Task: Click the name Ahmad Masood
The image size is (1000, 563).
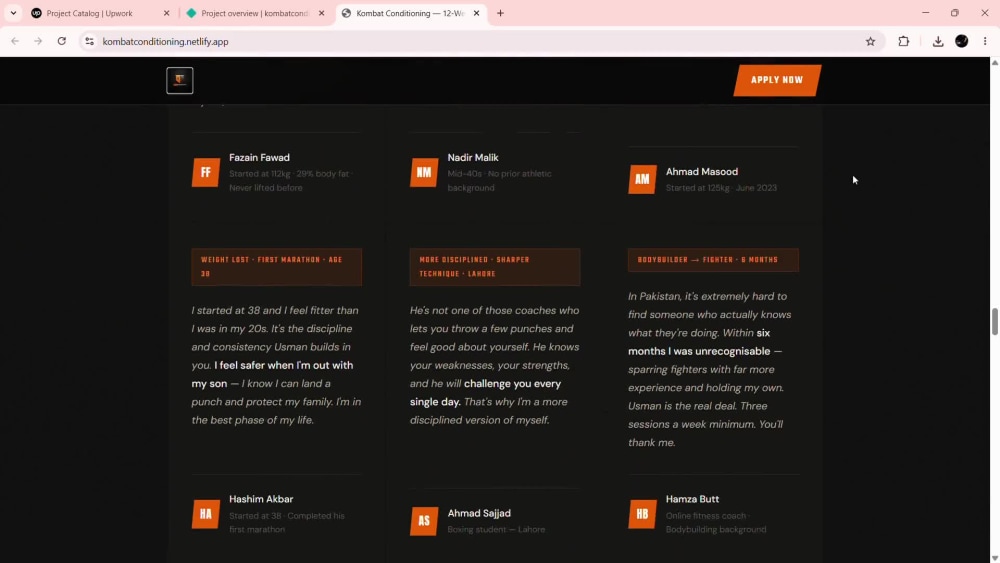Action: coord(702,172)
